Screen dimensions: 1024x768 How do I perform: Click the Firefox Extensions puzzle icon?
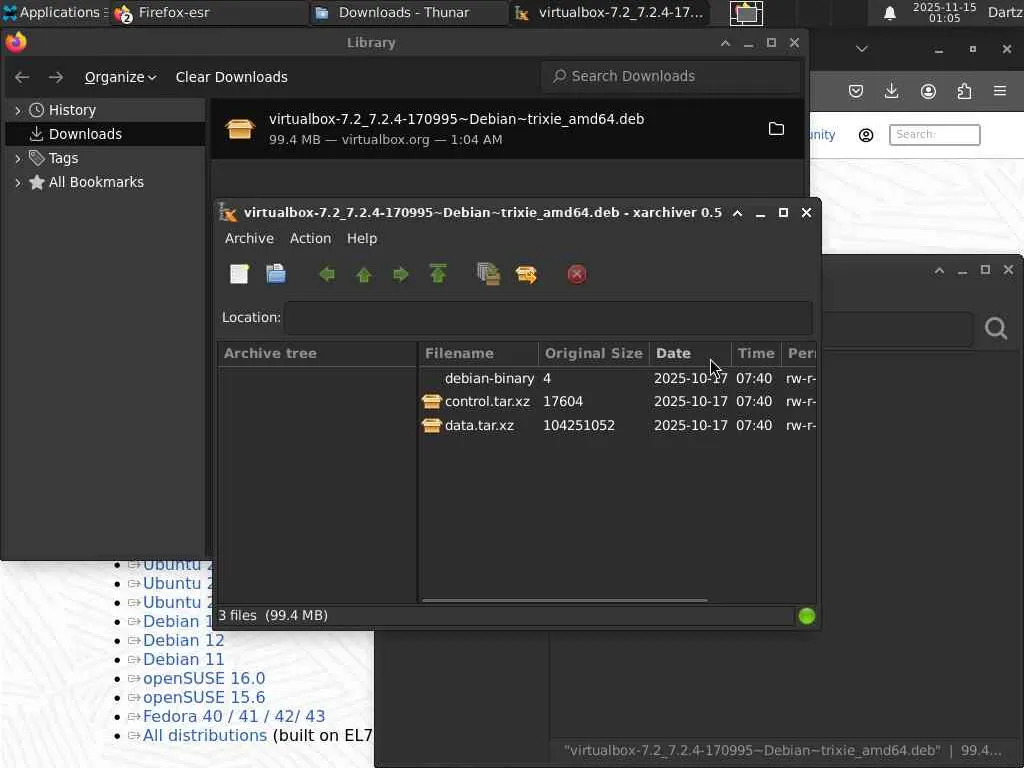[x=964, y=91]
